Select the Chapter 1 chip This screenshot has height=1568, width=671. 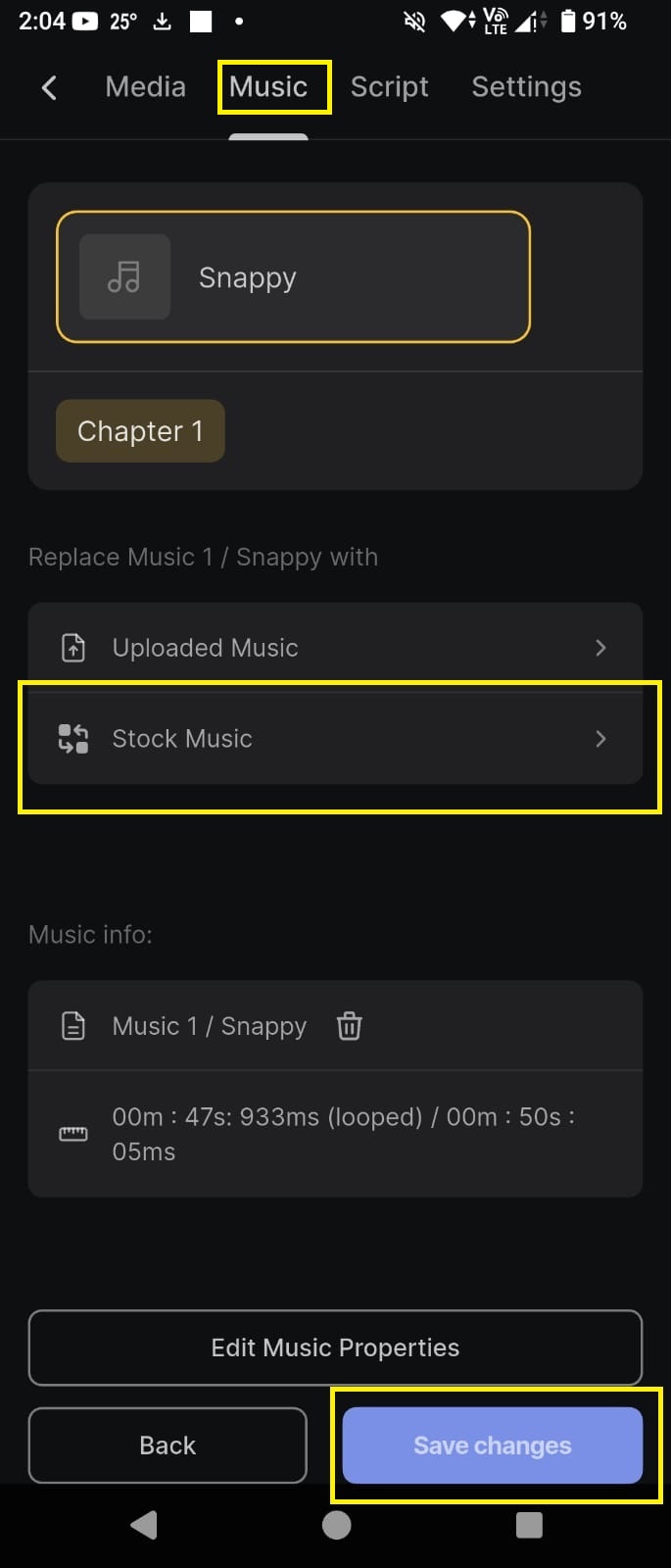pyautogui.click(x=140, y=431)
